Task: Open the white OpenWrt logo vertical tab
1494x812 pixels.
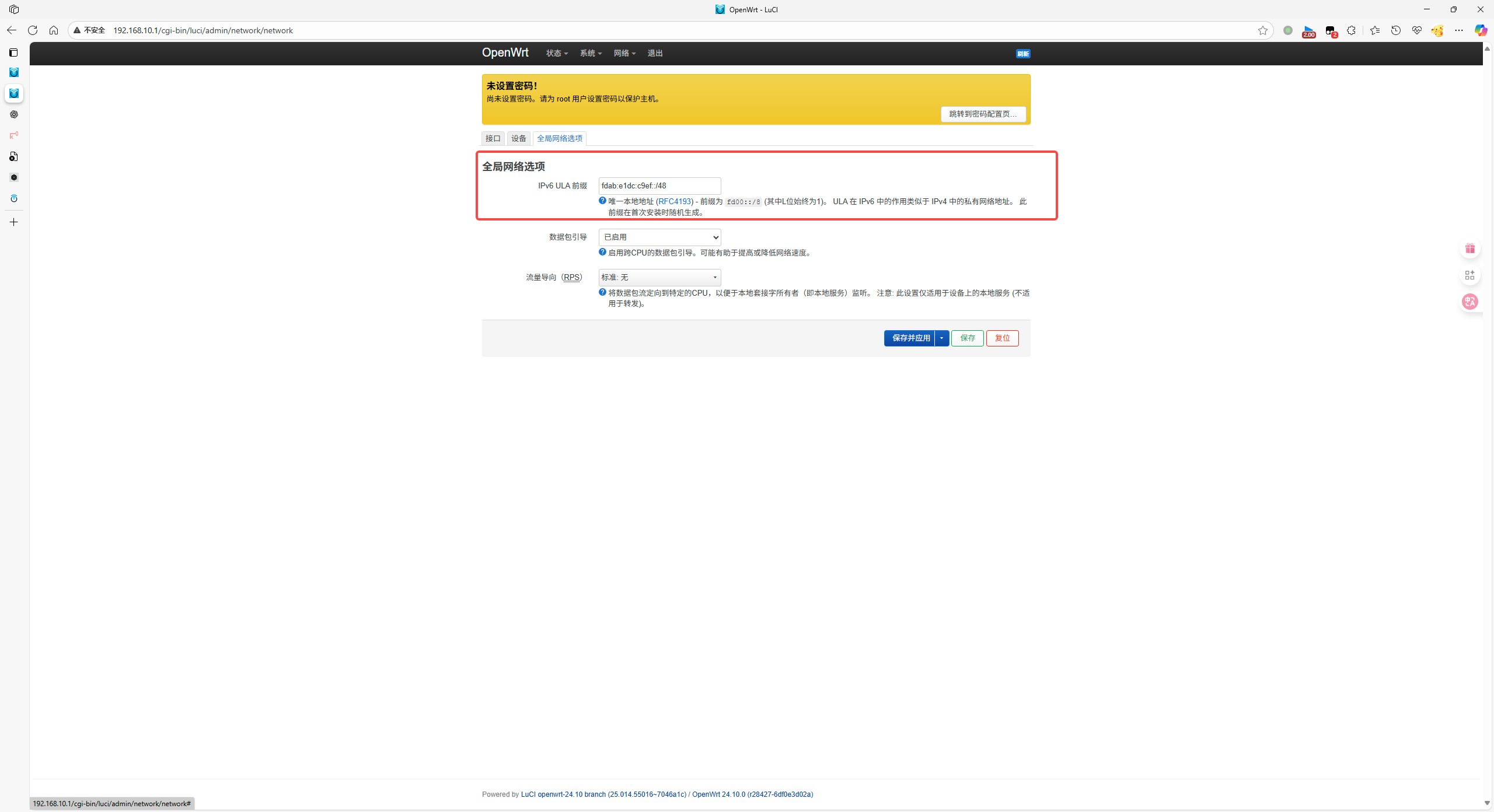Action: [x=14, y=198]
